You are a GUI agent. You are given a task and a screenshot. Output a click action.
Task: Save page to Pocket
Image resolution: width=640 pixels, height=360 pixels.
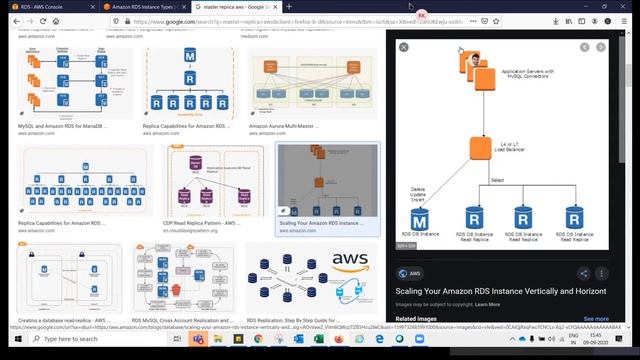click(x=484, y=21)
